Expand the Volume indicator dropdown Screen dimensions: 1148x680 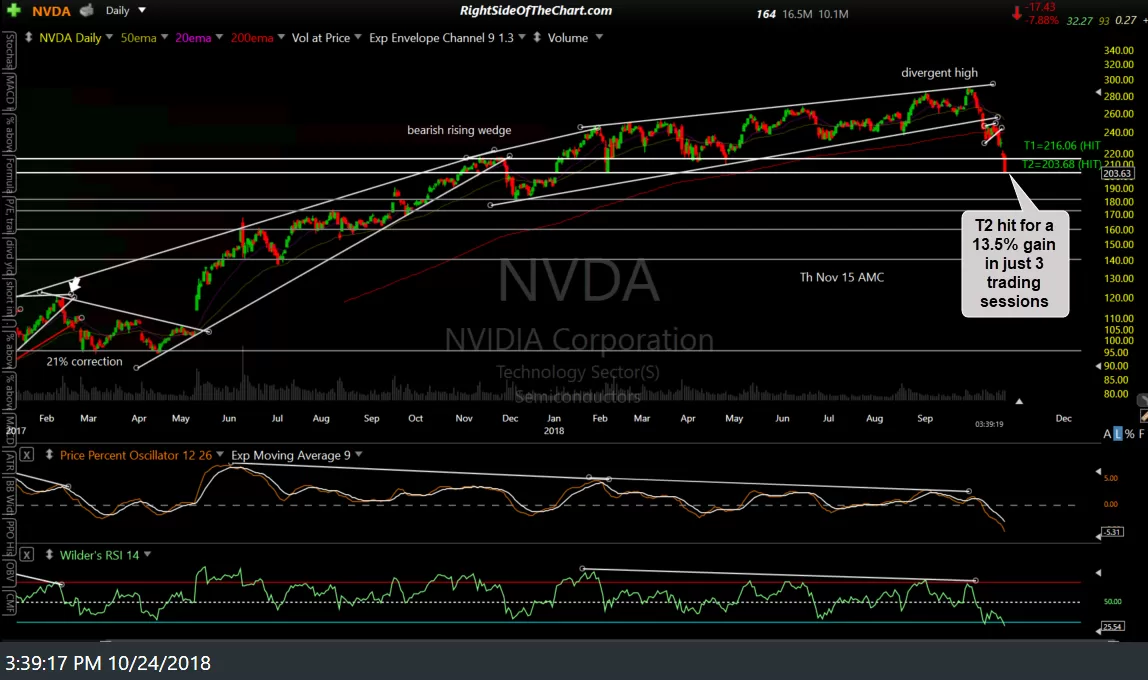599,37
